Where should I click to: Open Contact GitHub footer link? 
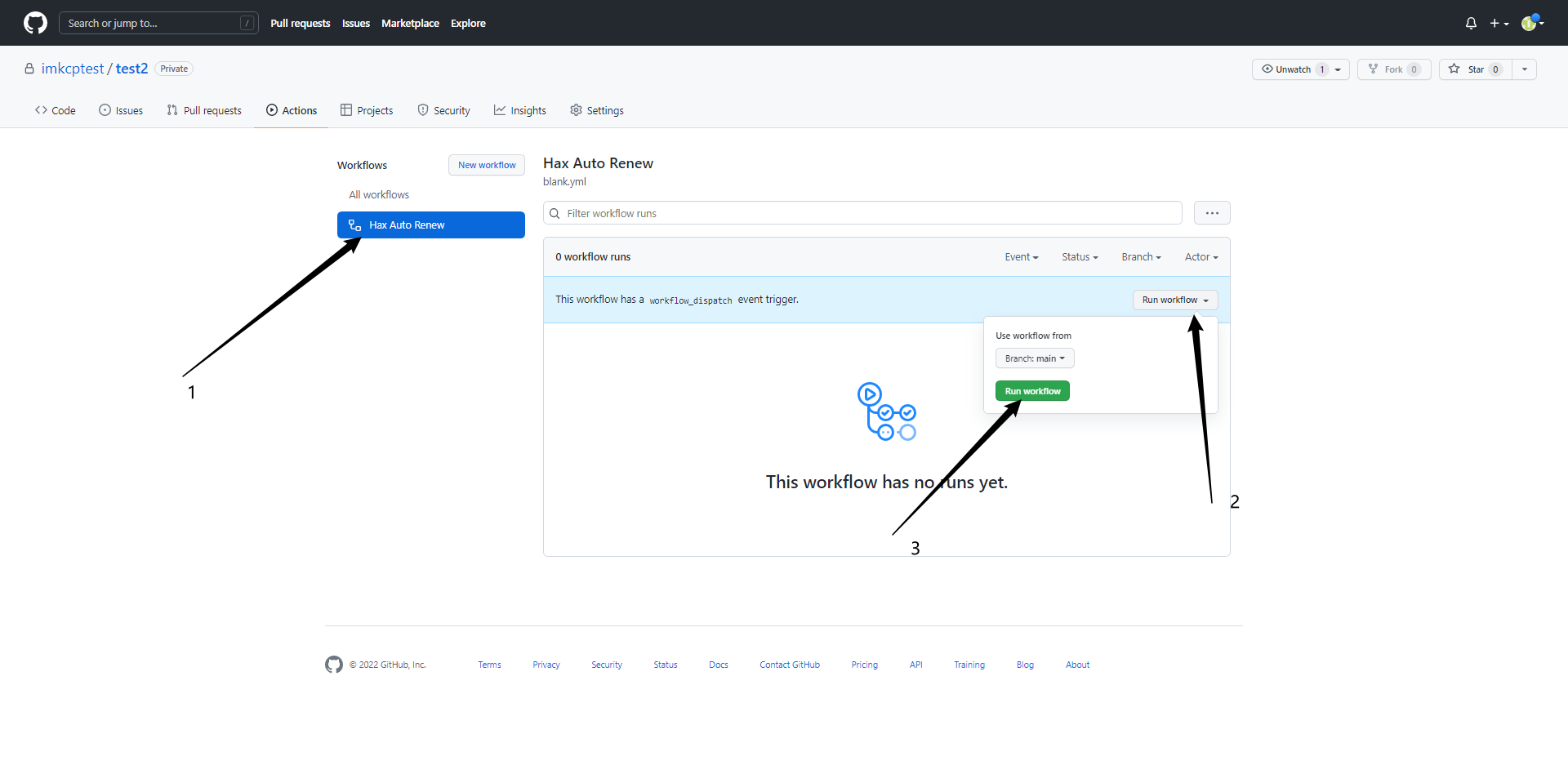click(x=790, y=665)
